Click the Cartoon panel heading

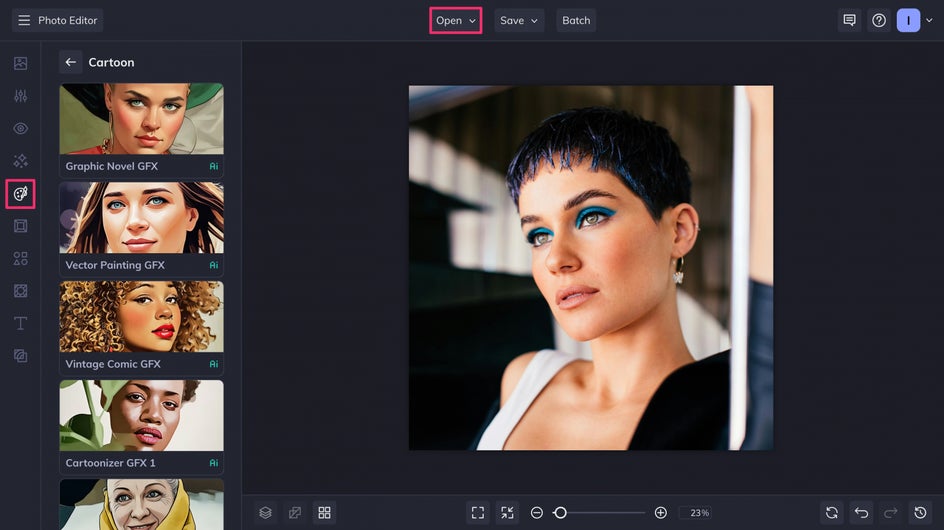[x=111, y=62]
